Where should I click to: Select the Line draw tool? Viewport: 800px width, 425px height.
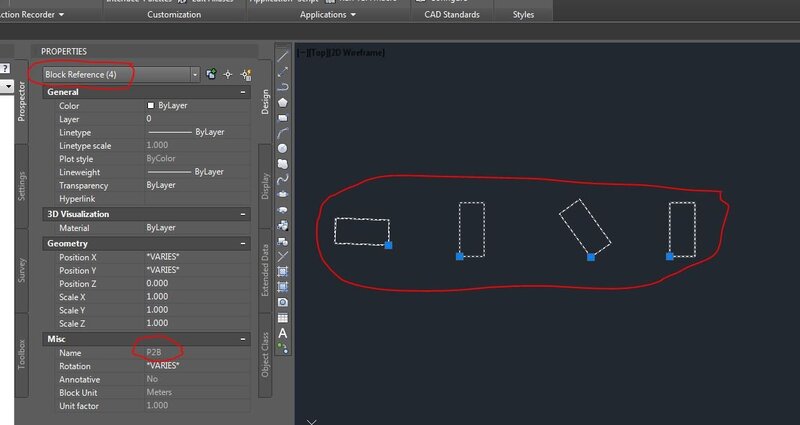(x=283, y=54)
